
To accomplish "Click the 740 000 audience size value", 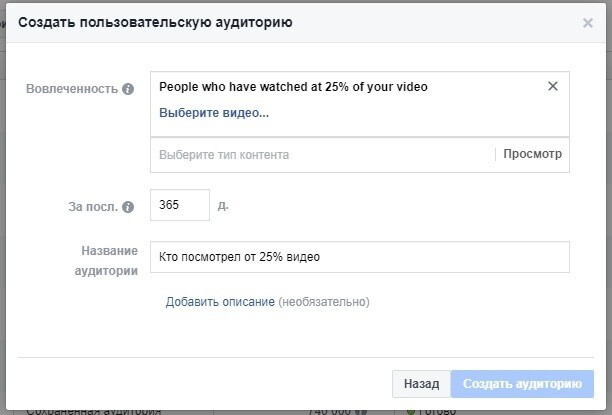I will (332, 409).
